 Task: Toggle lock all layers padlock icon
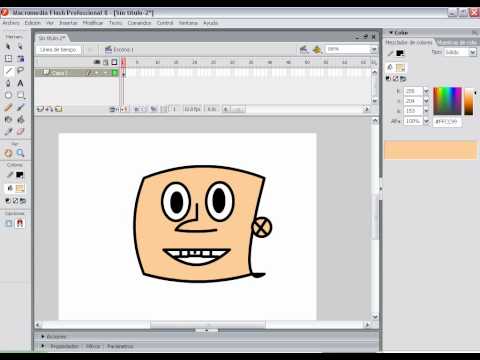[x=106, y=62]
